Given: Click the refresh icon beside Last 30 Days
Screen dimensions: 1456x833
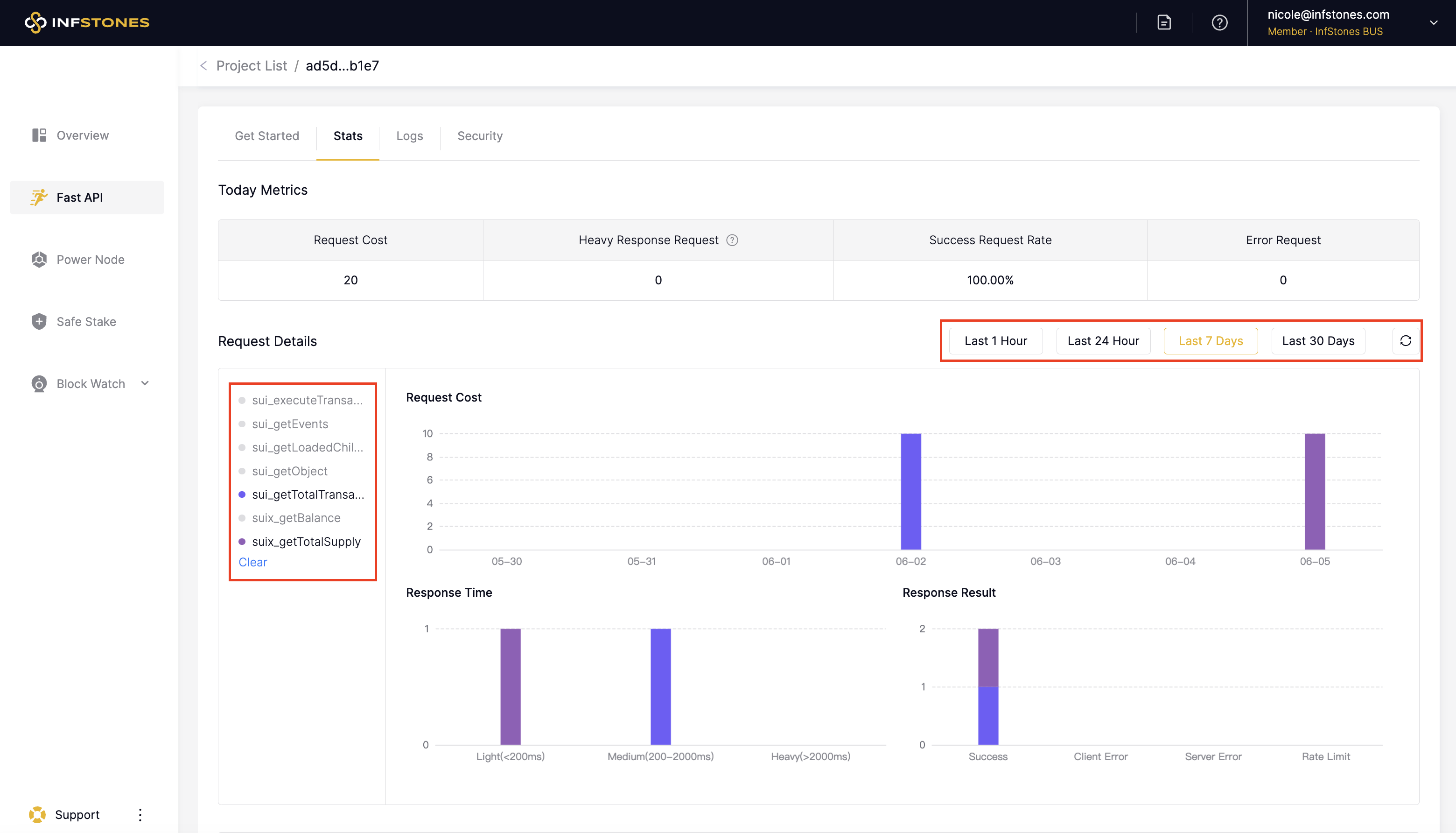Looking at the screenshot, I should (1405, 341).
